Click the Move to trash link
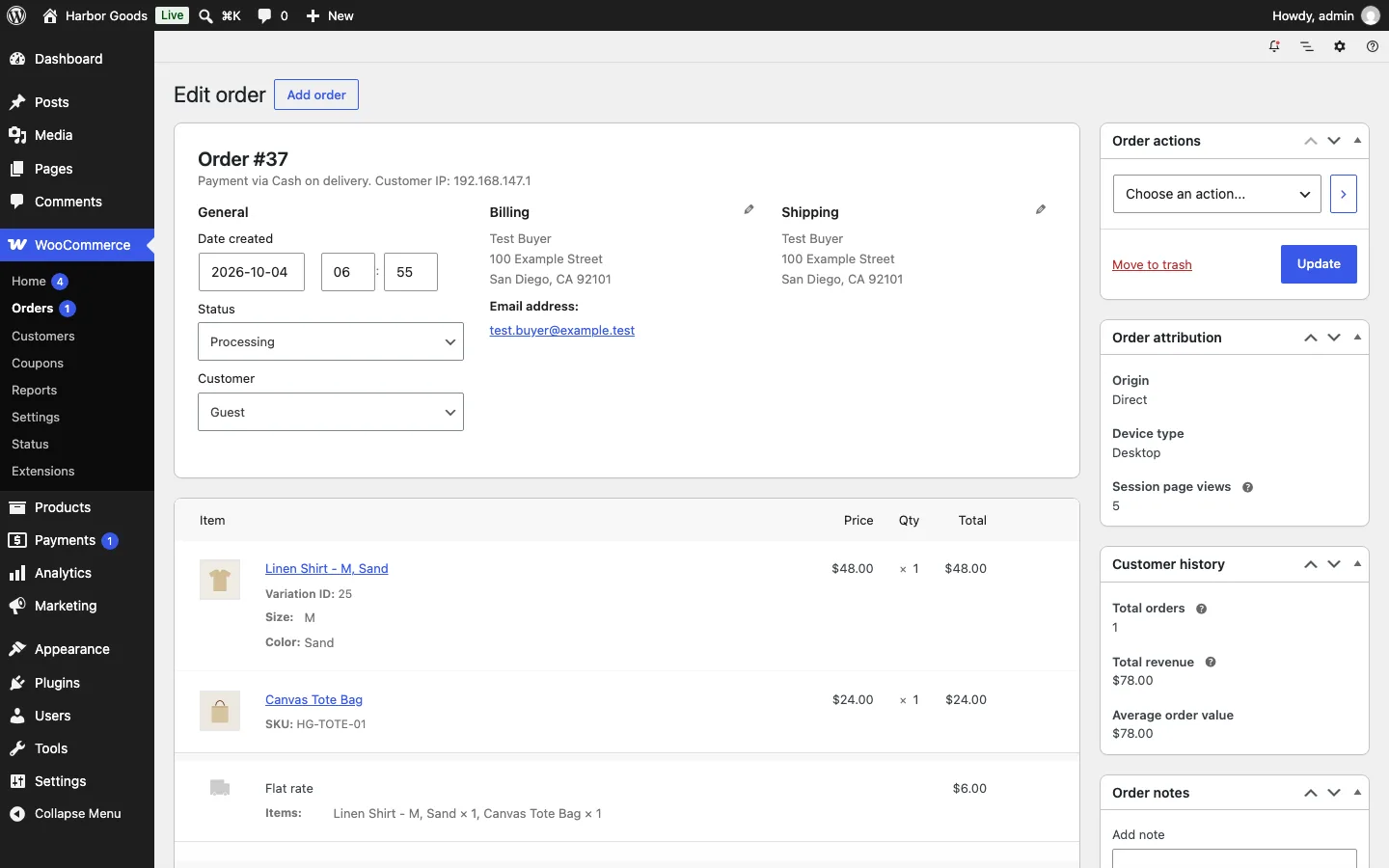Image resolution: width=1389 pixels, height=868 pixels. tap(1152, 265)
